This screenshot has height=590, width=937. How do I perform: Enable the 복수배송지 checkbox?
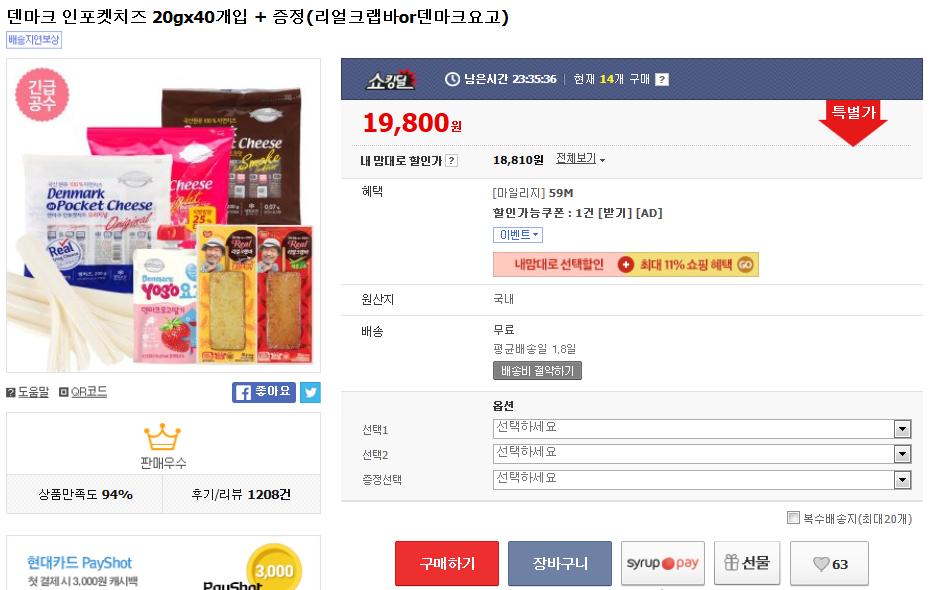pos(793,517)
